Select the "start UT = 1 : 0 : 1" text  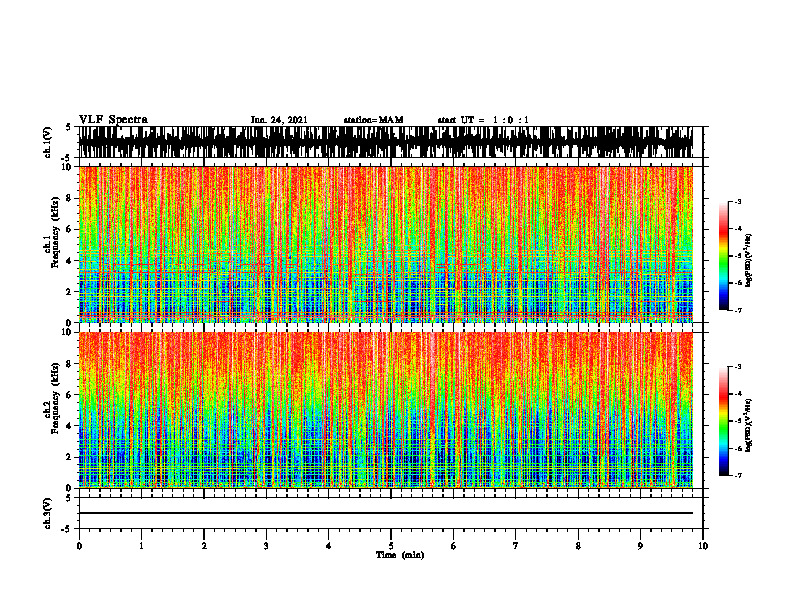[483, 120]
